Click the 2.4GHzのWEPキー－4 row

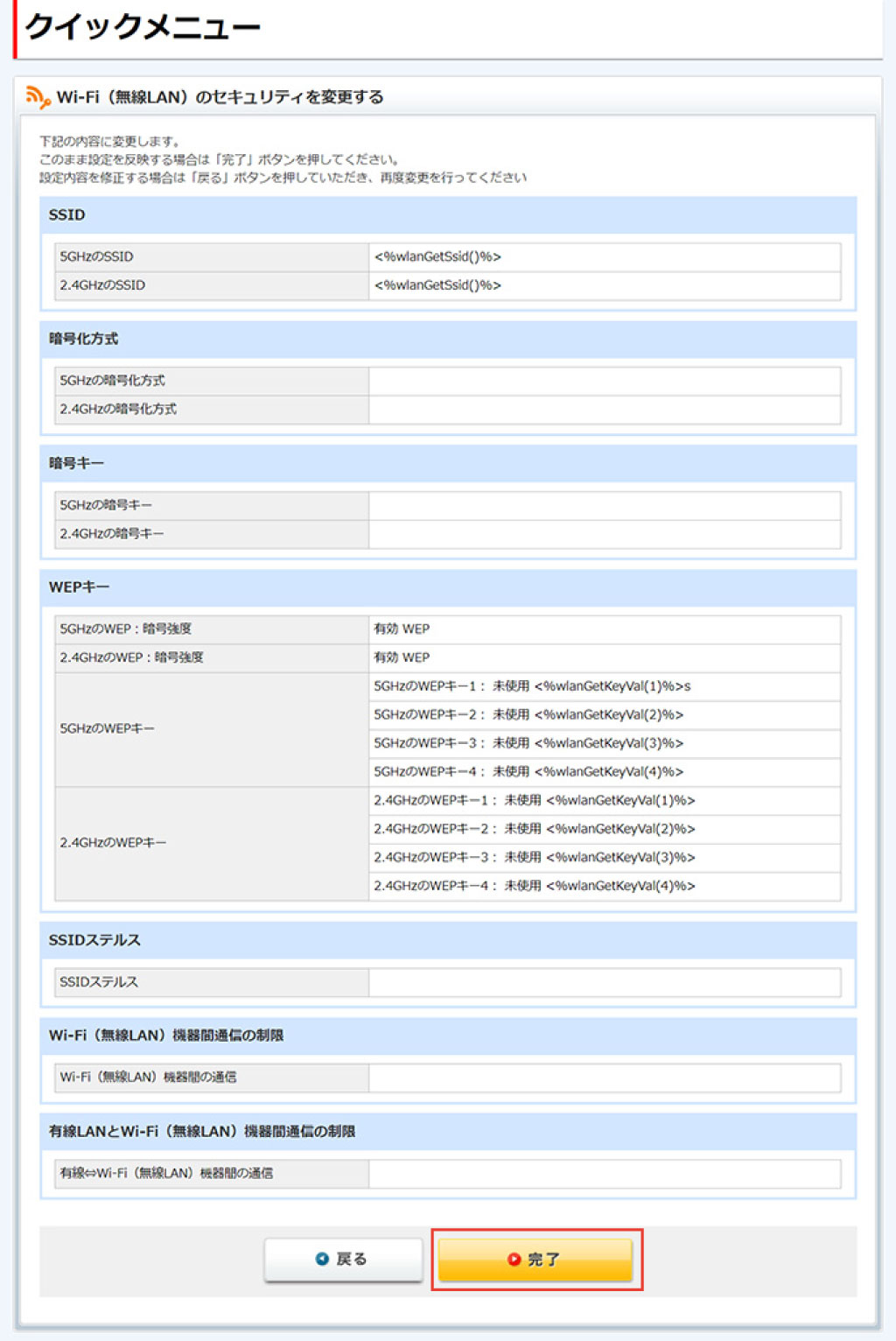point(605,887)
